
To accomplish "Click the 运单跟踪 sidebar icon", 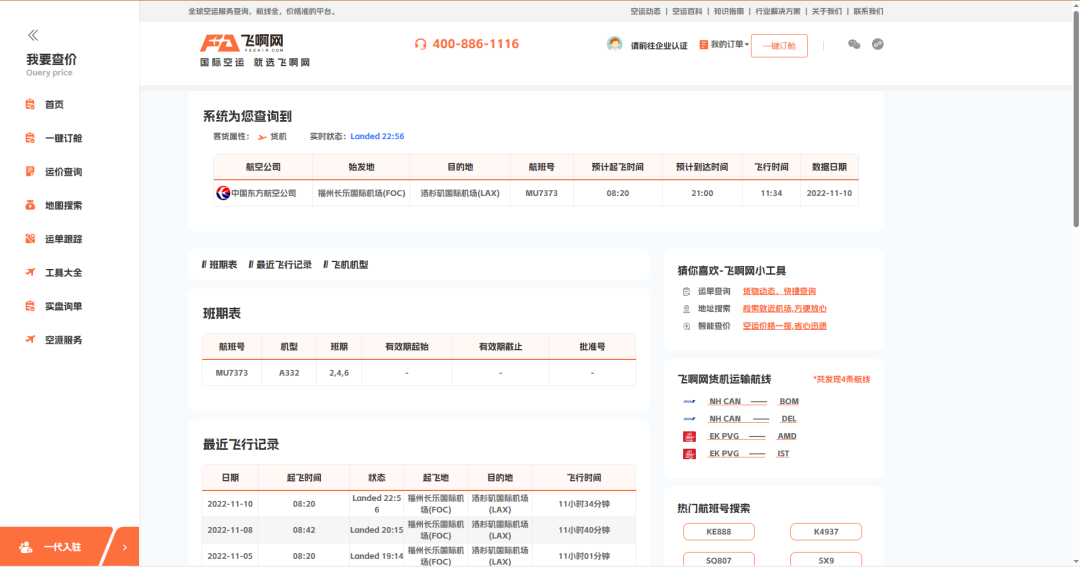I will point(30,239).
